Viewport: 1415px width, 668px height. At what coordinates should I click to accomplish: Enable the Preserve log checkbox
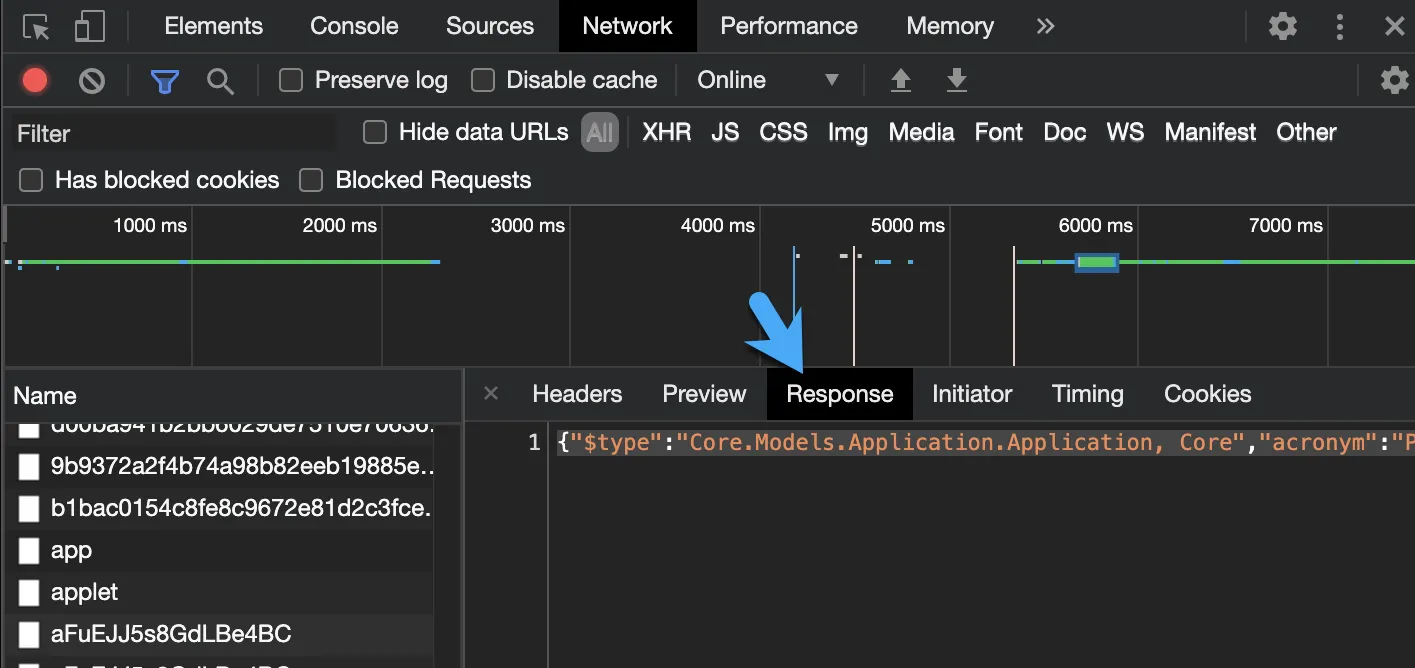pyautogui.click(x=291, y=80)
